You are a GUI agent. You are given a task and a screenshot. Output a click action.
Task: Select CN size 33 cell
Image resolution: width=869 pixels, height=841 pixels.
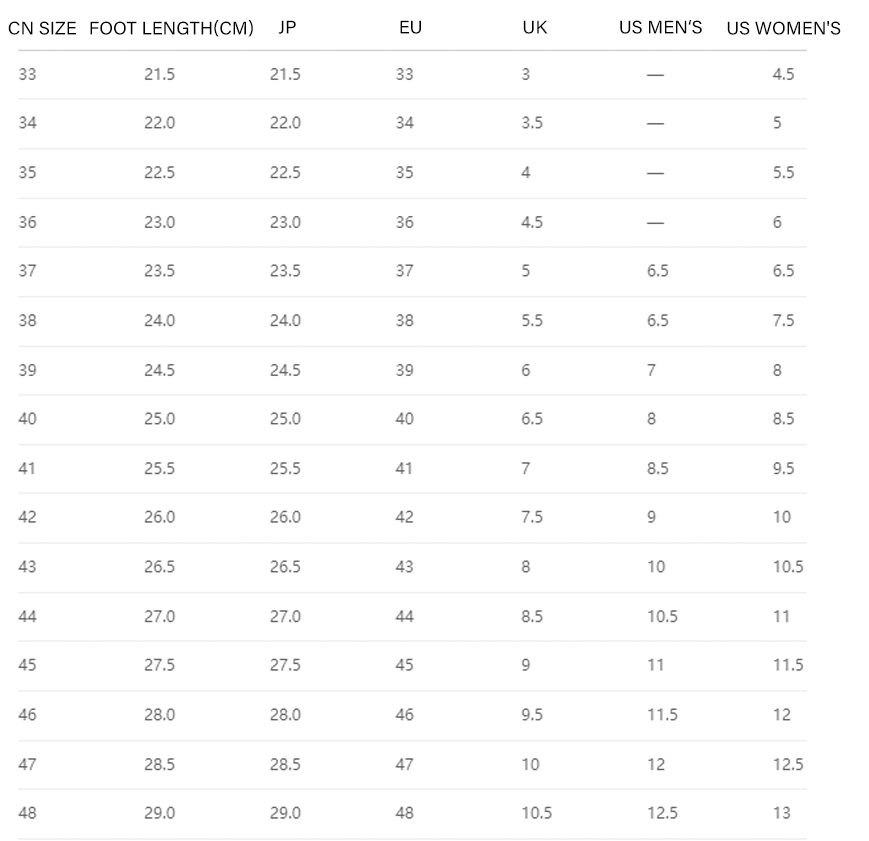coord(27,74)
